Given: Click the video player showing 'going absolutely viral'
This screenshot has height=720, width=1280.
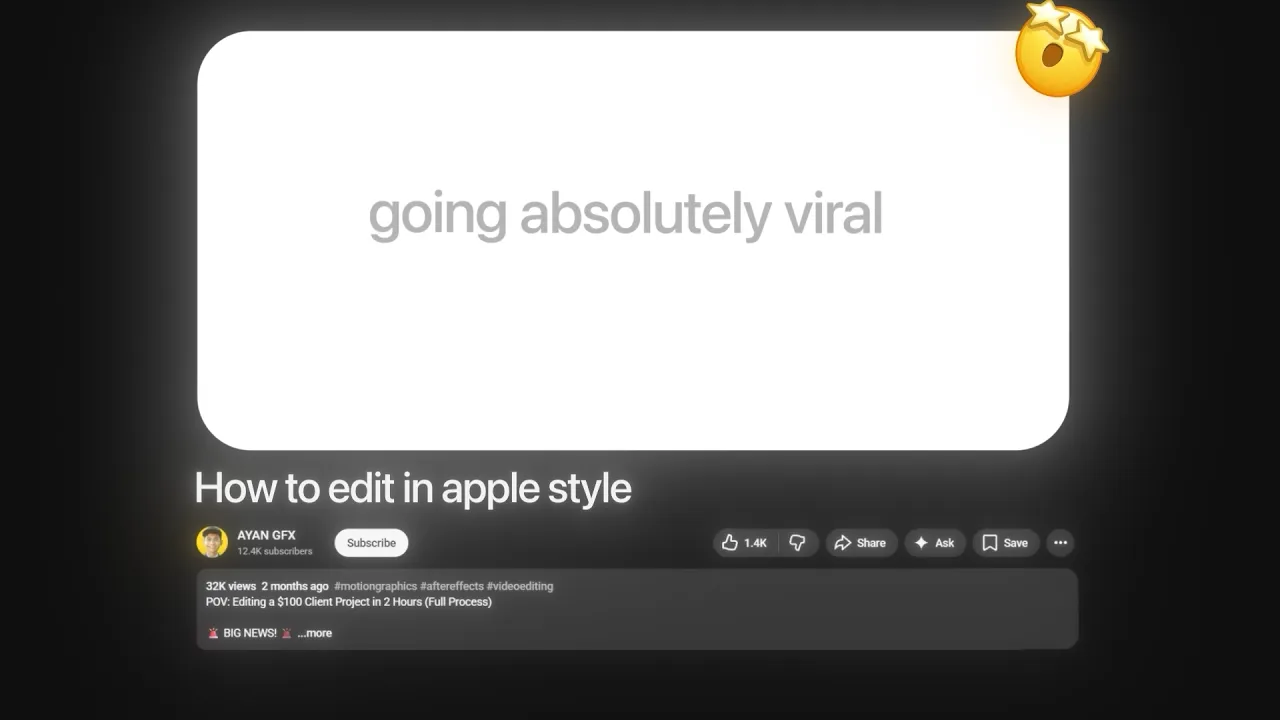Looking at the screenshot, I should point(633,240).
